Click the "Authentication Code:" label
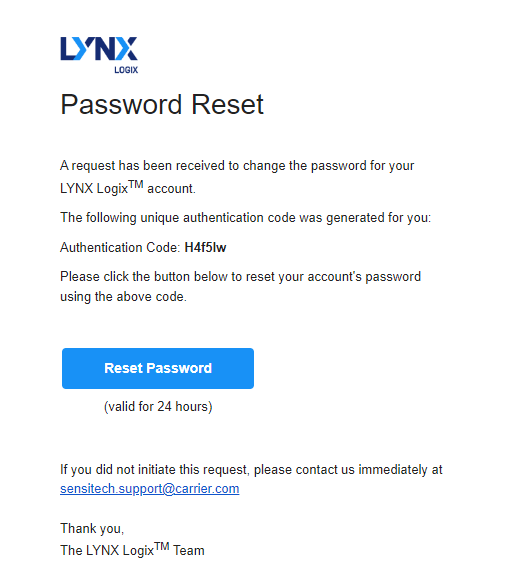Image resolution: width=507 pixels, height=574 pixels. [x=120, y=247]
